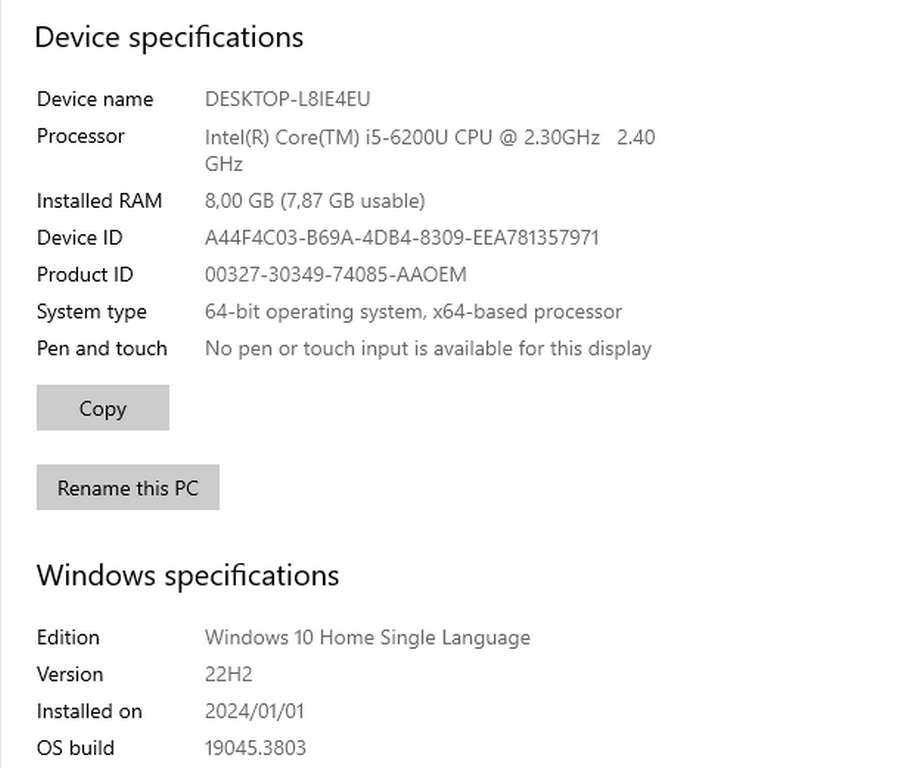Click the Product ID value
The height and width of the screenshot is (768, 923).
(339, 274)
